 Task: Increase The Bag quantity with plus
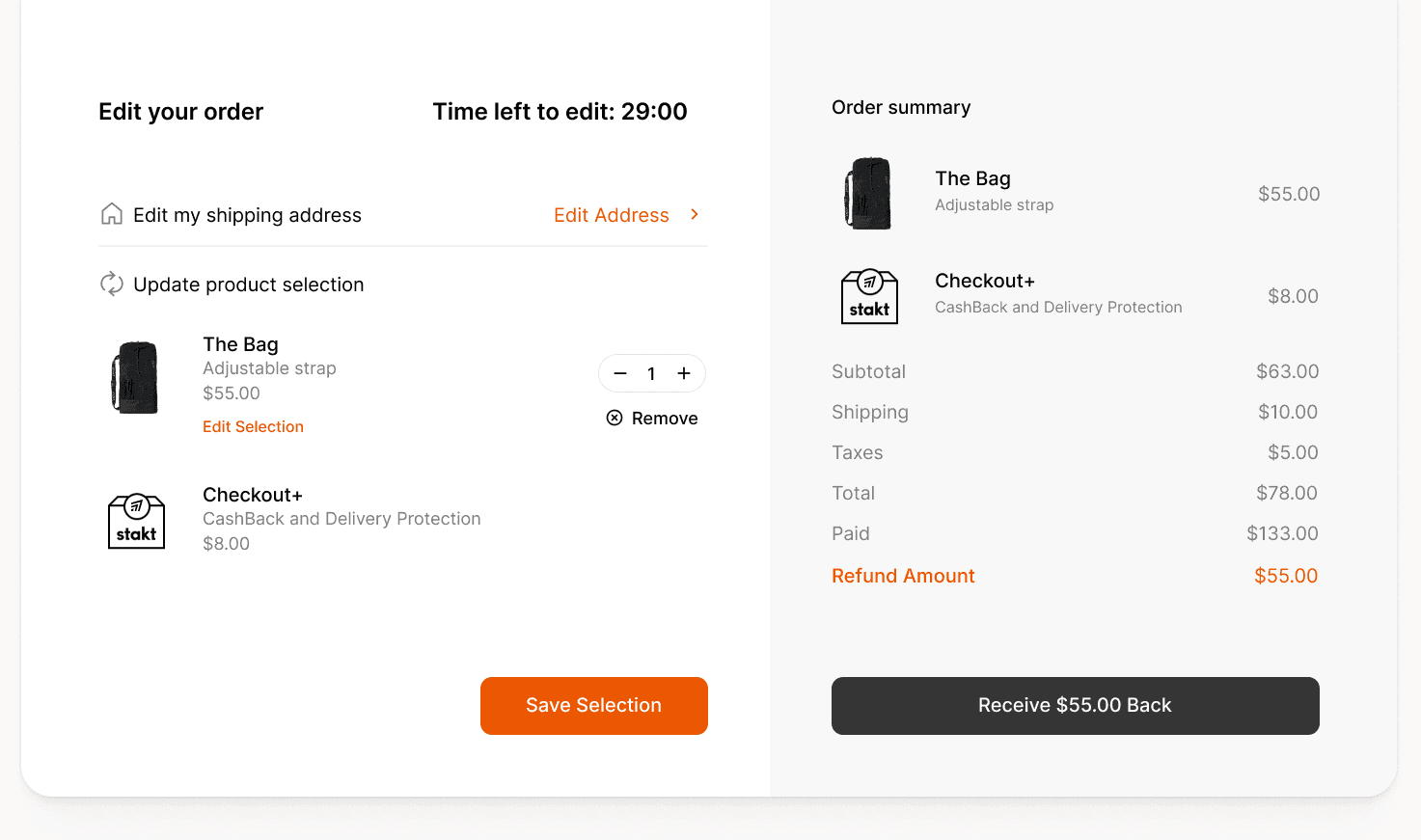pyautogui.click(x=684, y=373)
